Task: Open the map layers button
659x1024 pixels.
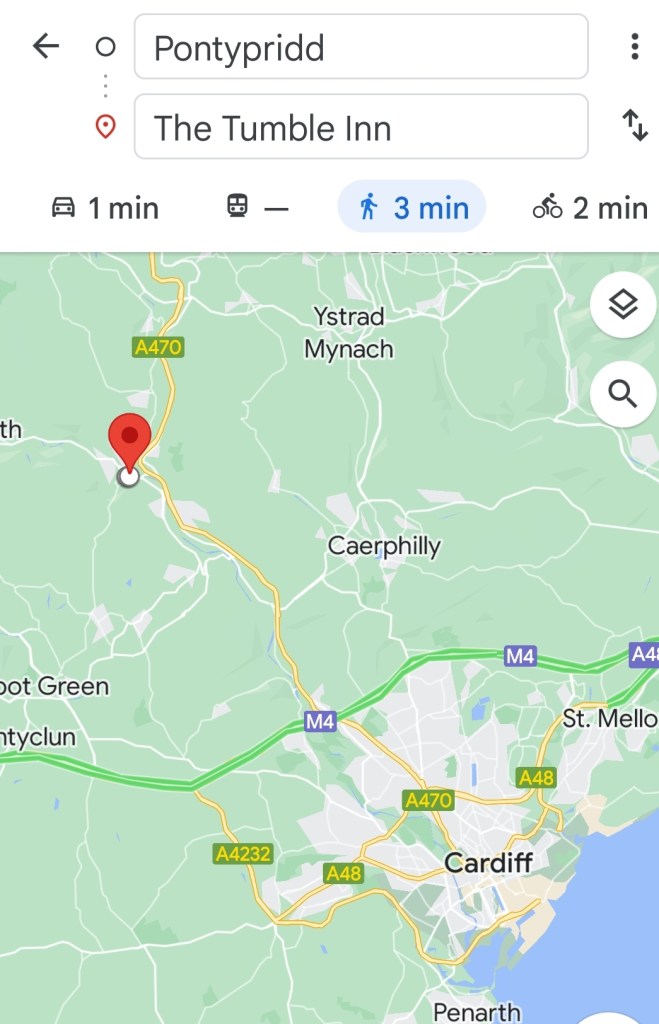Action: pyautogui.click(x=622, y=304)
